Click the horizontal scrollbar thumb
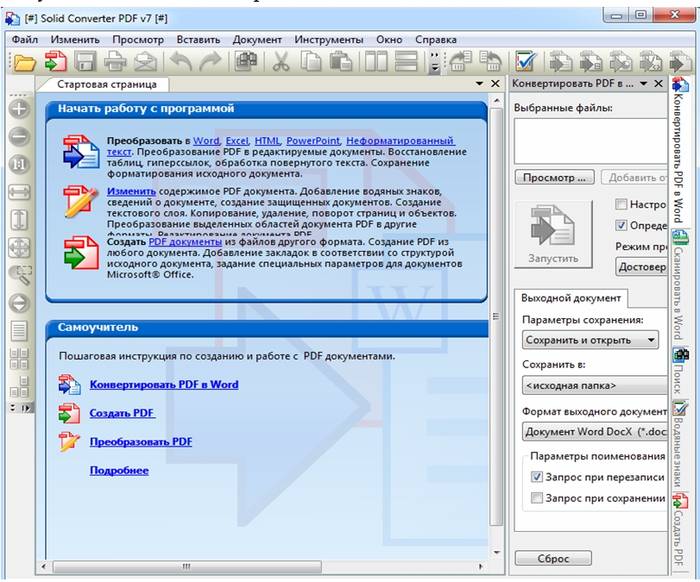Image resolution: width=700 pixels, height=582 pixels. [x=187, y=566]
